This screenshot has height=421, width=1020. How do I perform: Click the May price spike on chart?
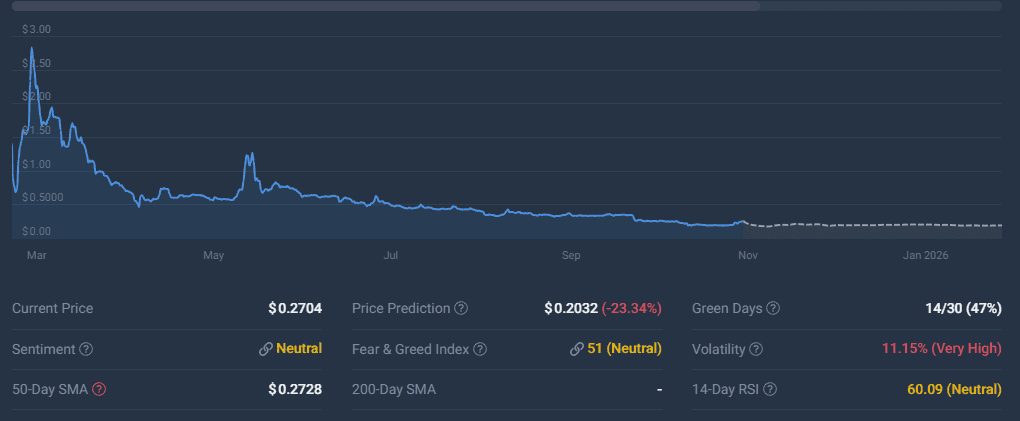tap(250, 155)
